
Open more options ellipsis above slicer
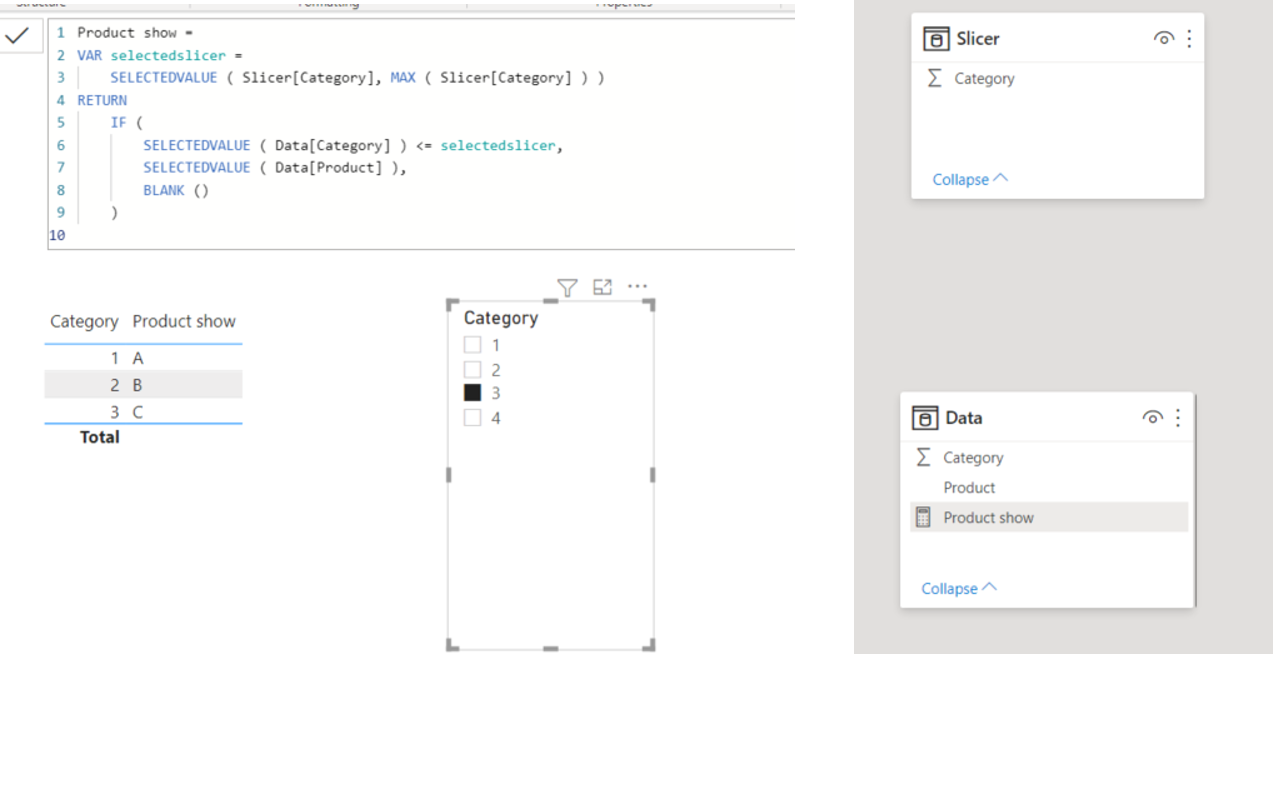tap(637, 286)
